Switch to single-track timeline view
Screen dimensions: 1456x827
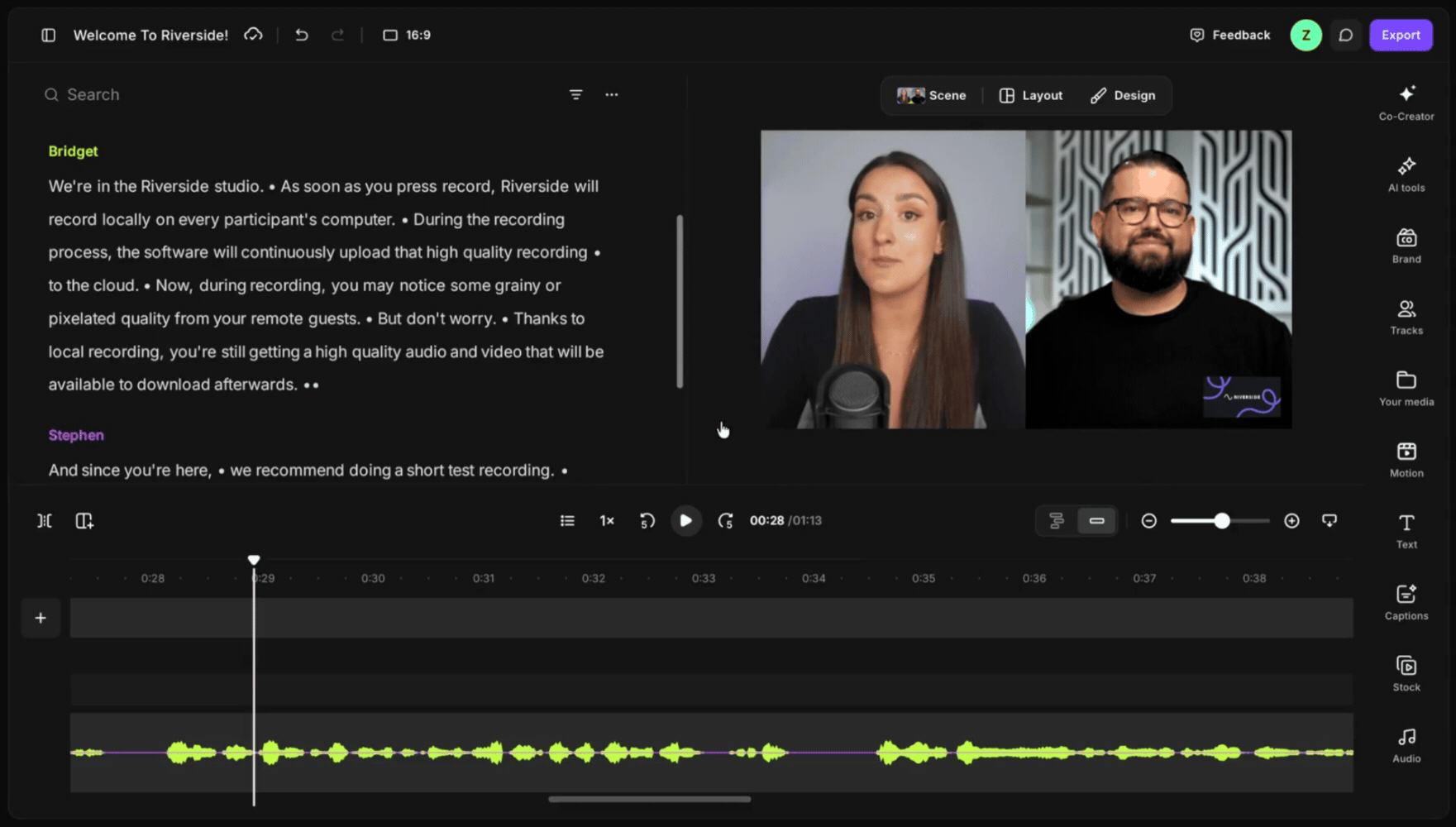click(1096, 520)
